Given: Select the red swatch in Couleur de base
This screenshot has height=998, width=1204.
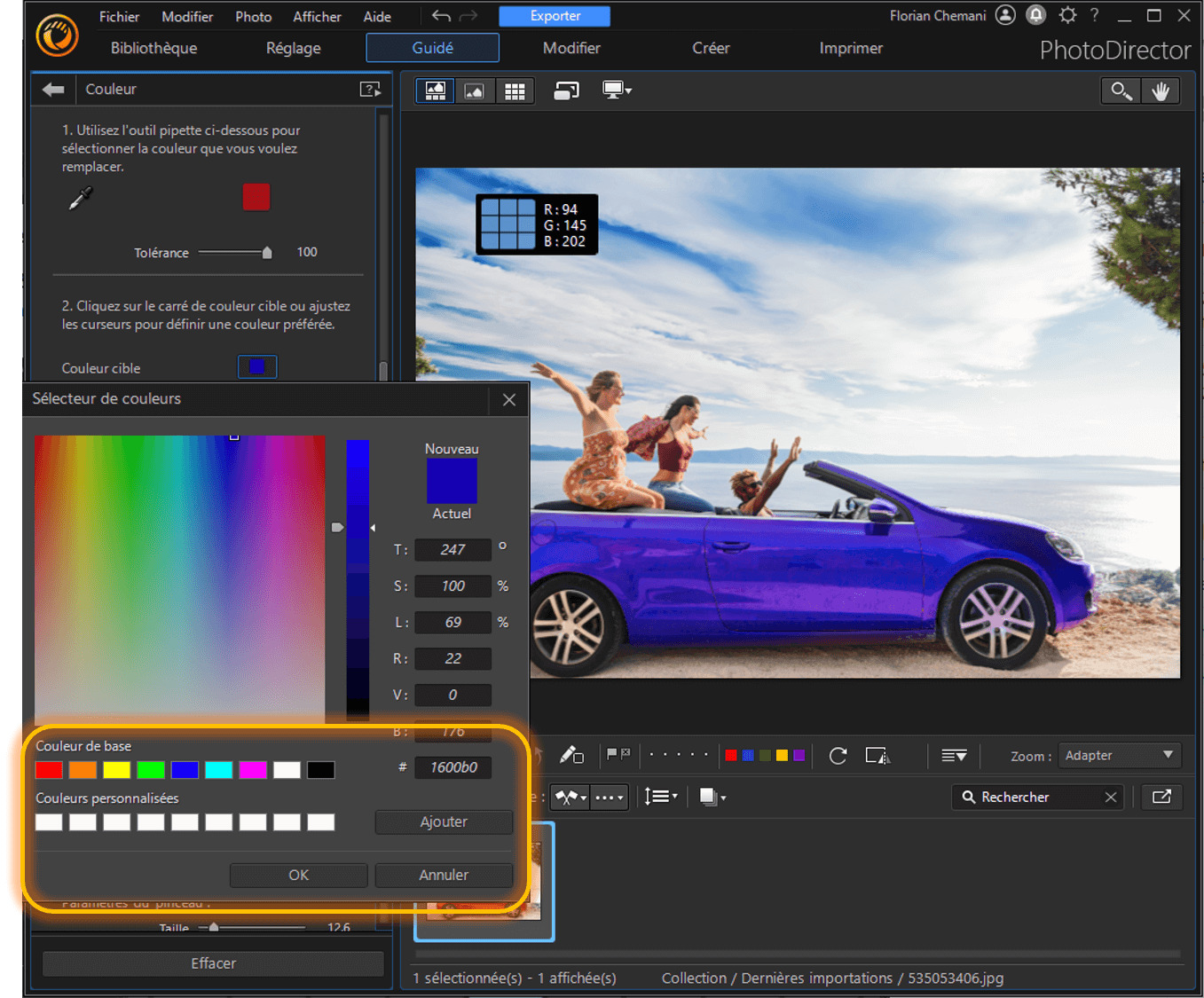Looking at the screenshot, I should [48, 769].
